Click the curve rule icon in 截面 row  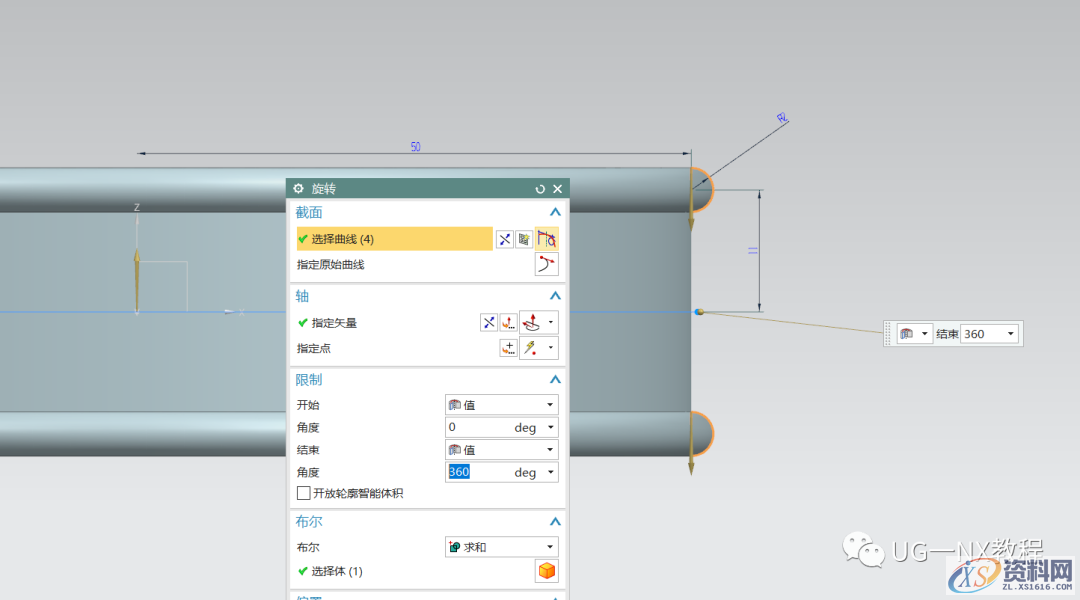point(547,239)
